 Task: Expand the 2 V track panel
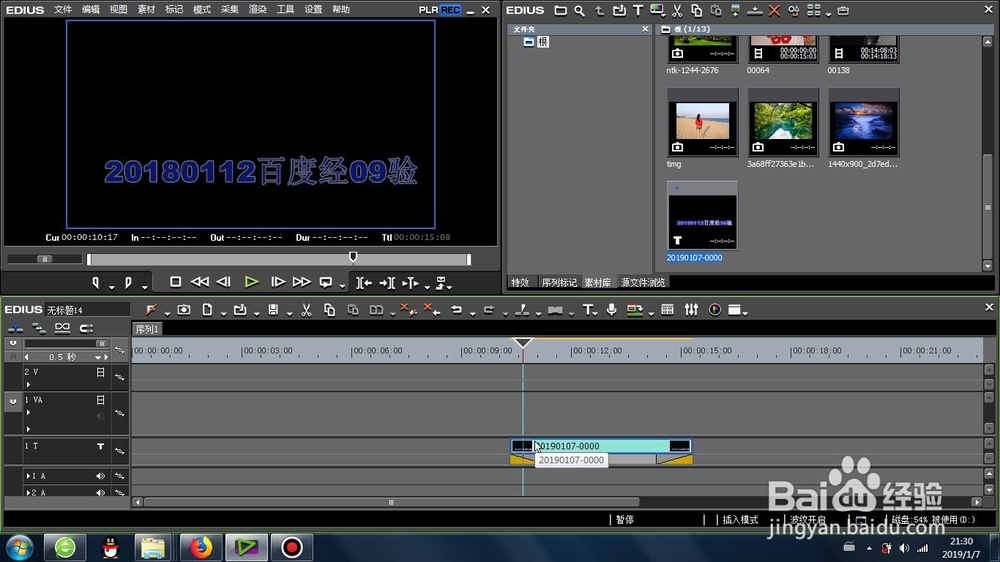(x=28, y=384)
